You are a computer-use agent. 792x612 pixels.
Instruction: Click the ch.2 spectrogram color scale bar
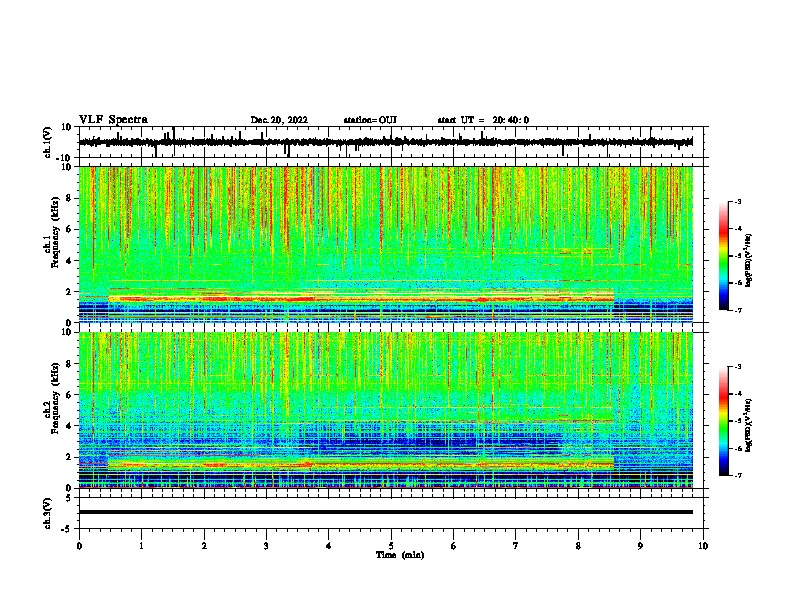click(724, 421)
